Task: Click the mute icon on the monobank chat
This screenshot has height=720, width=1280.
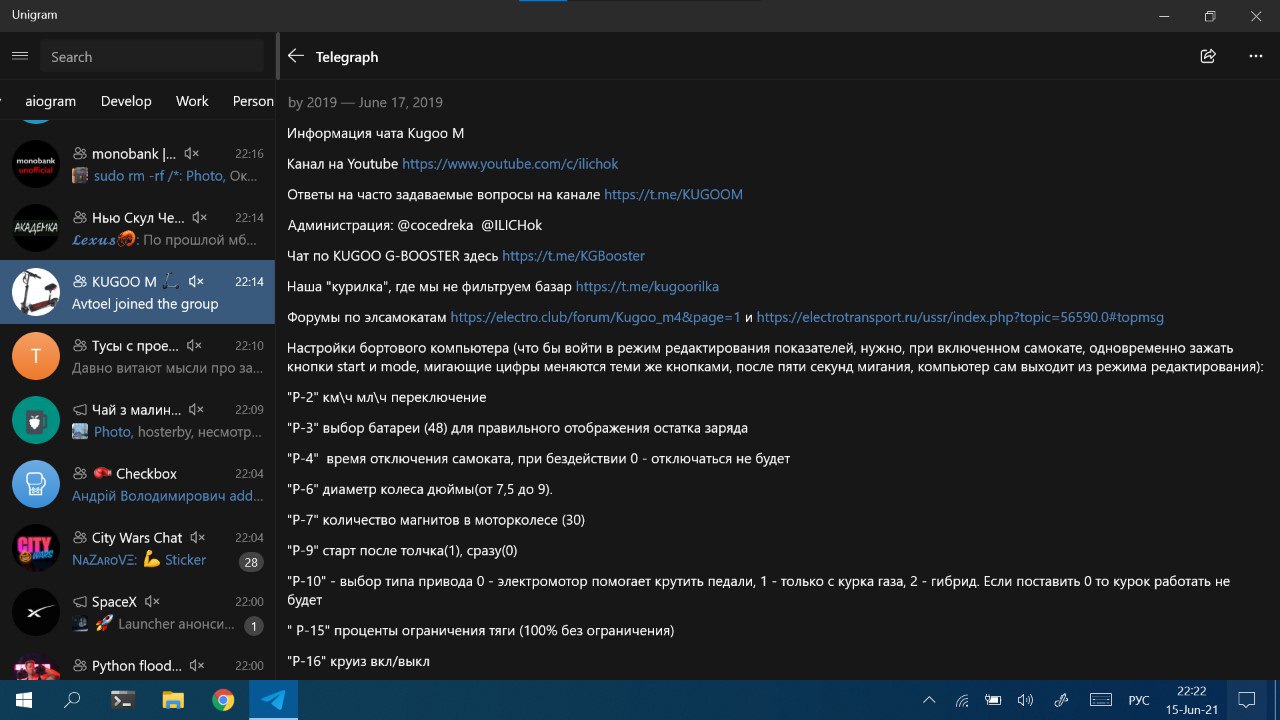Action: 192,153
